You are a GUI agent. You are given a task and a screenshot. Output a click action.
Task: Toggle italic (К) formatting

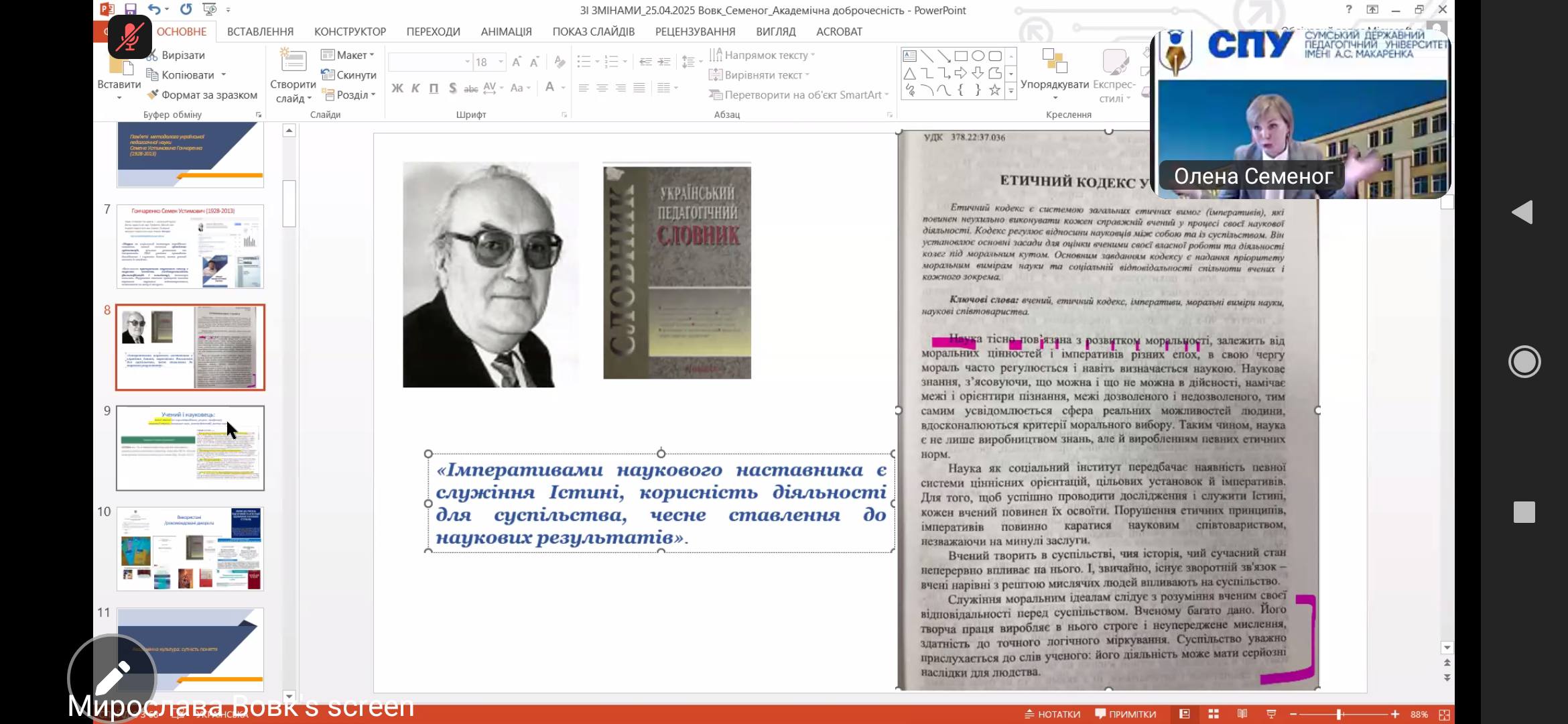[x=415, y=88]
